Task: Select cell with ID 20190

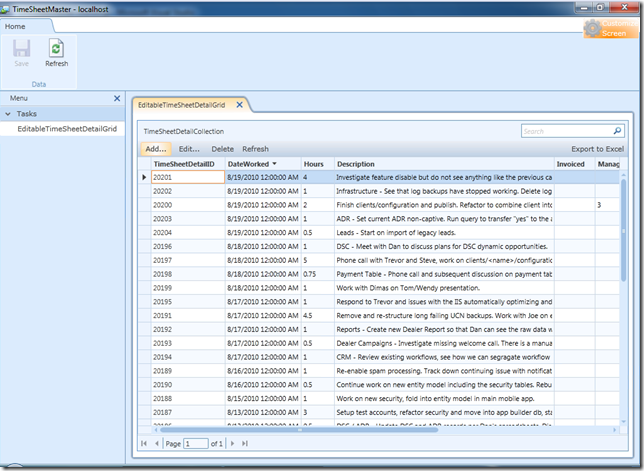Action: (x=188, y=385)
